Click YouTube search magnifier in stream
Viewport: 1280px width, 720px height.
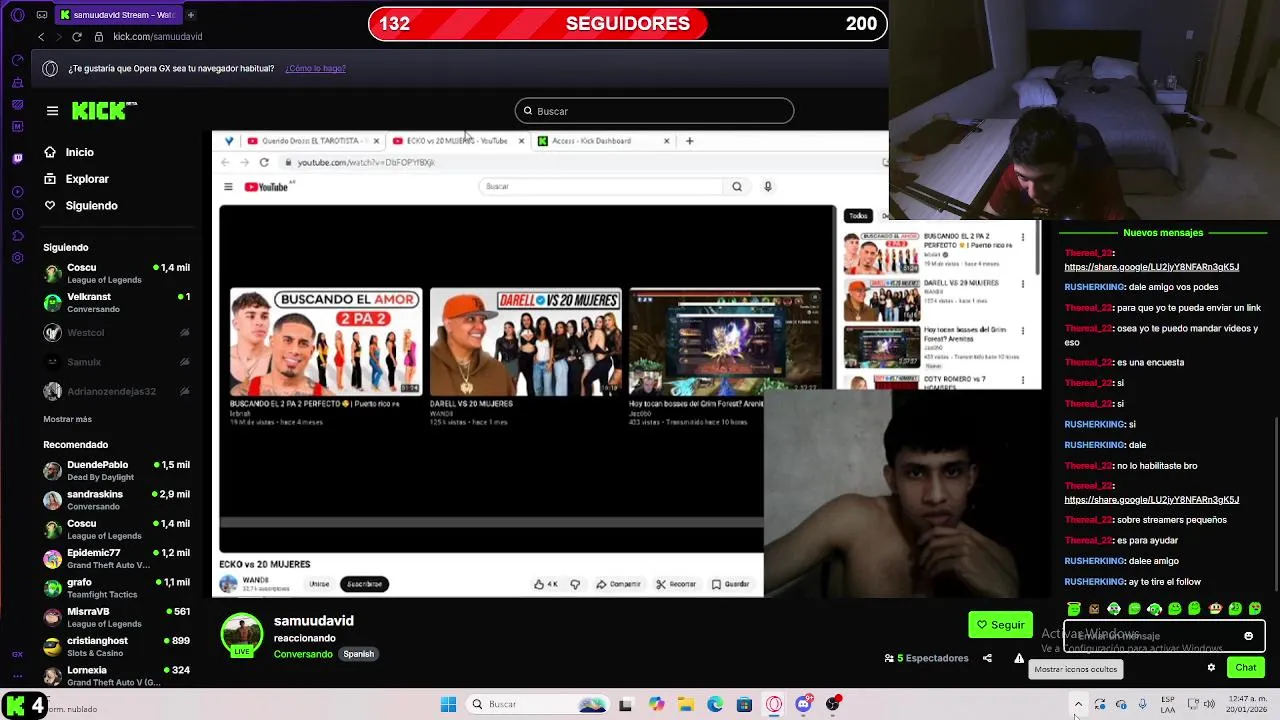click(737, 186)
